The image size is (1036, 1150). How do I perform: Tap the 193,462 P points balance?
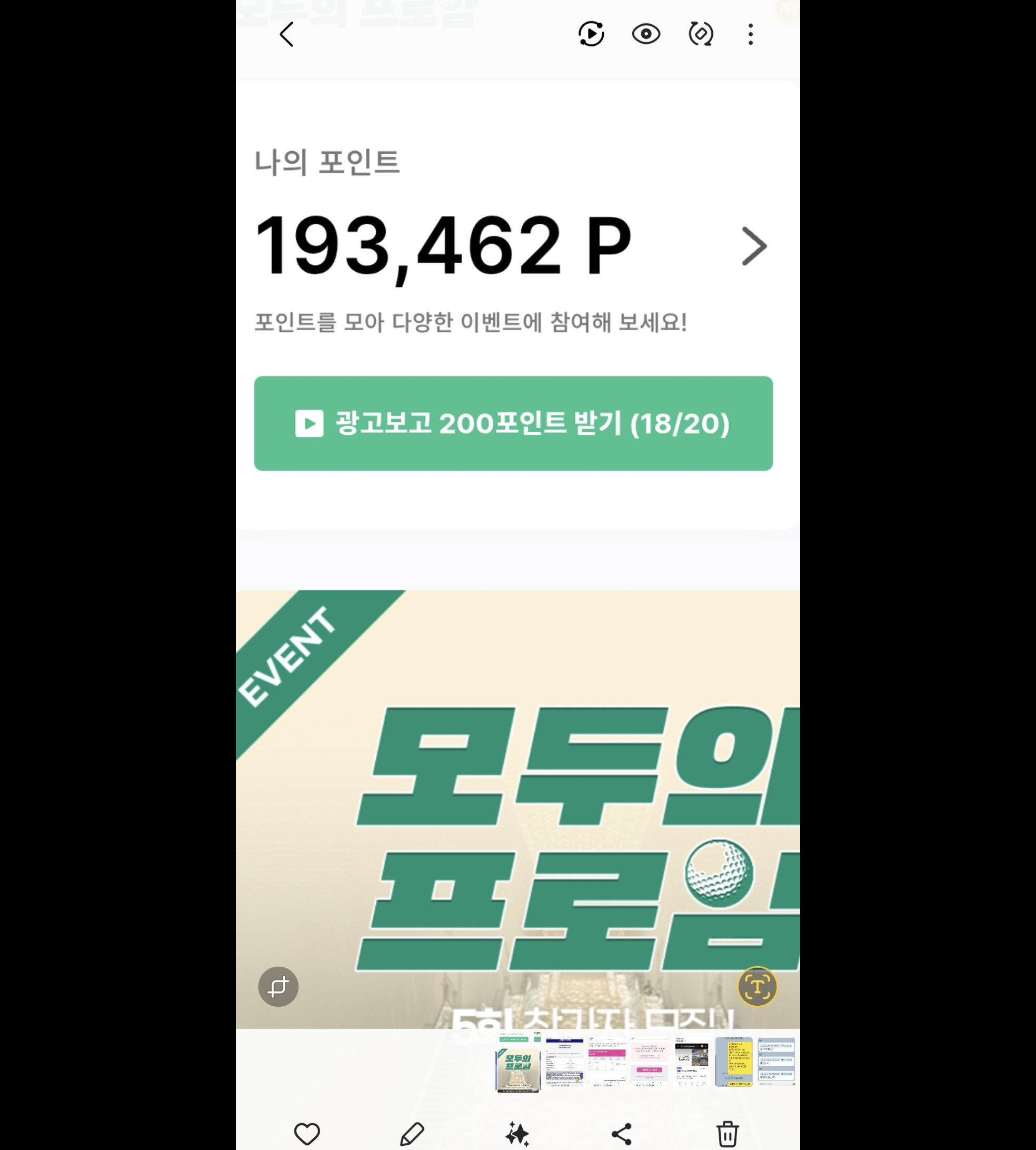[x=443, y=246]
